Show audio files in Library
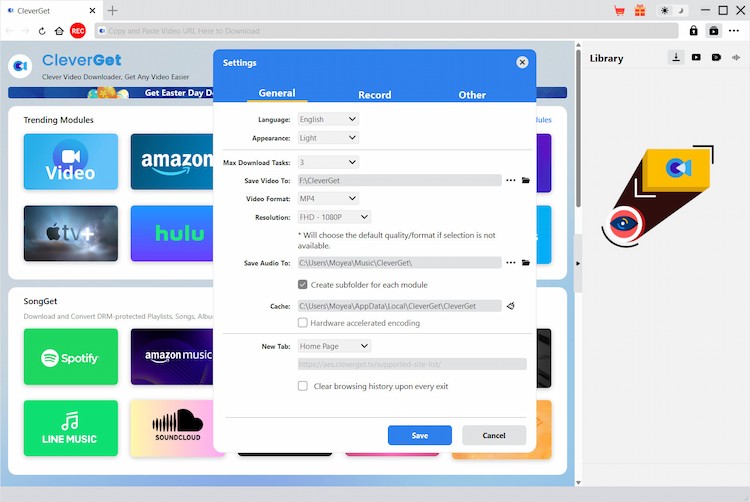Viewport: 750px width, 502px height. tap(736, 57)
